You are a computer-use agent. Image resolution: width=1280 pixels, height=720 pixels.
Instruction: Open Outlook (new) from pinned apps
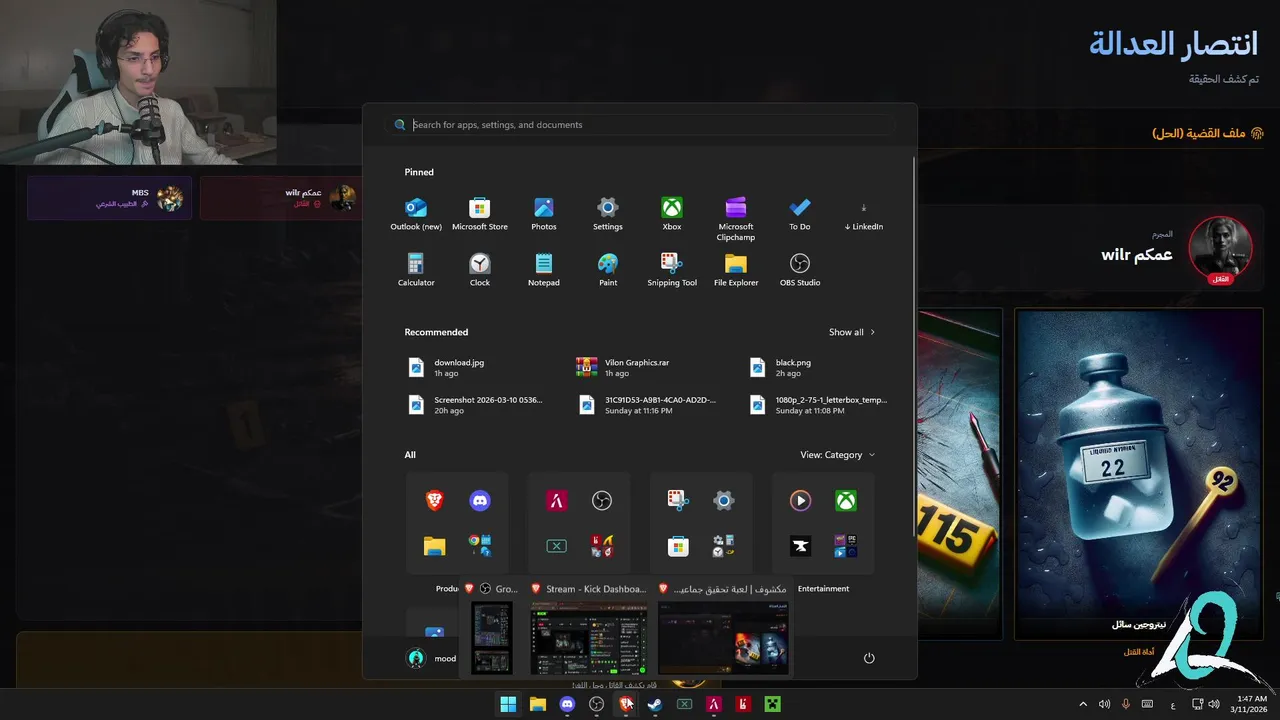tap(416, 214)
